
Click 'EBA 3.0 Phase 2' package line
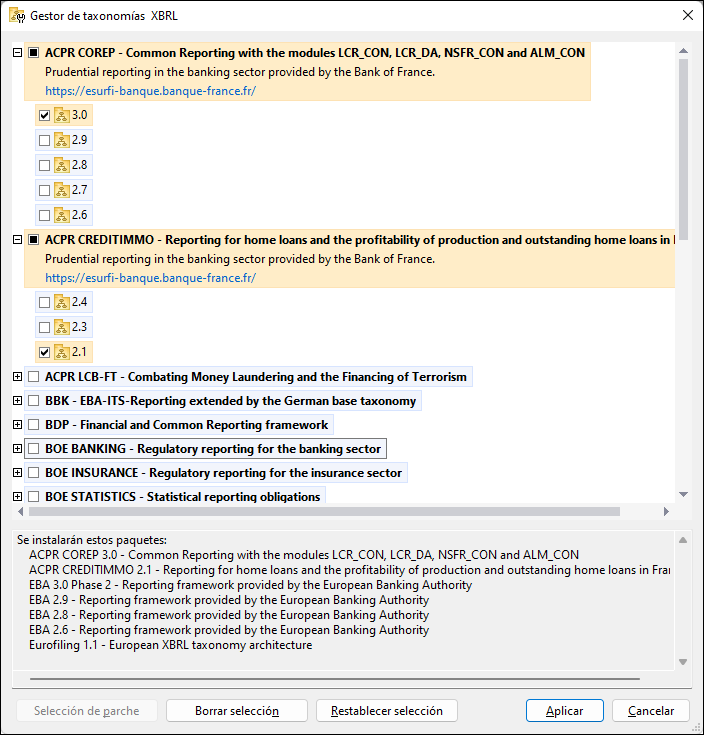[x=250, y=585]
